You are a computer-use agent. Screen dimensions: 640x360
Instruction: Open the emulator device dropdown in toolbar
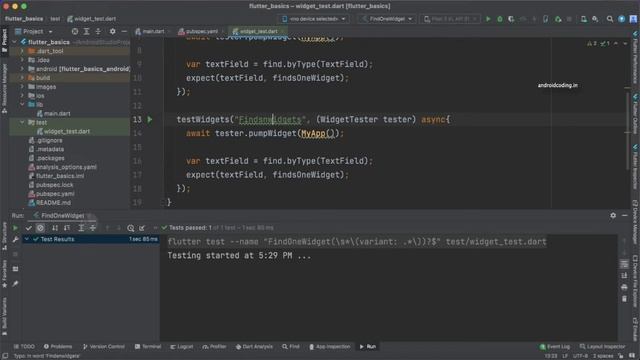coord(449,19)
